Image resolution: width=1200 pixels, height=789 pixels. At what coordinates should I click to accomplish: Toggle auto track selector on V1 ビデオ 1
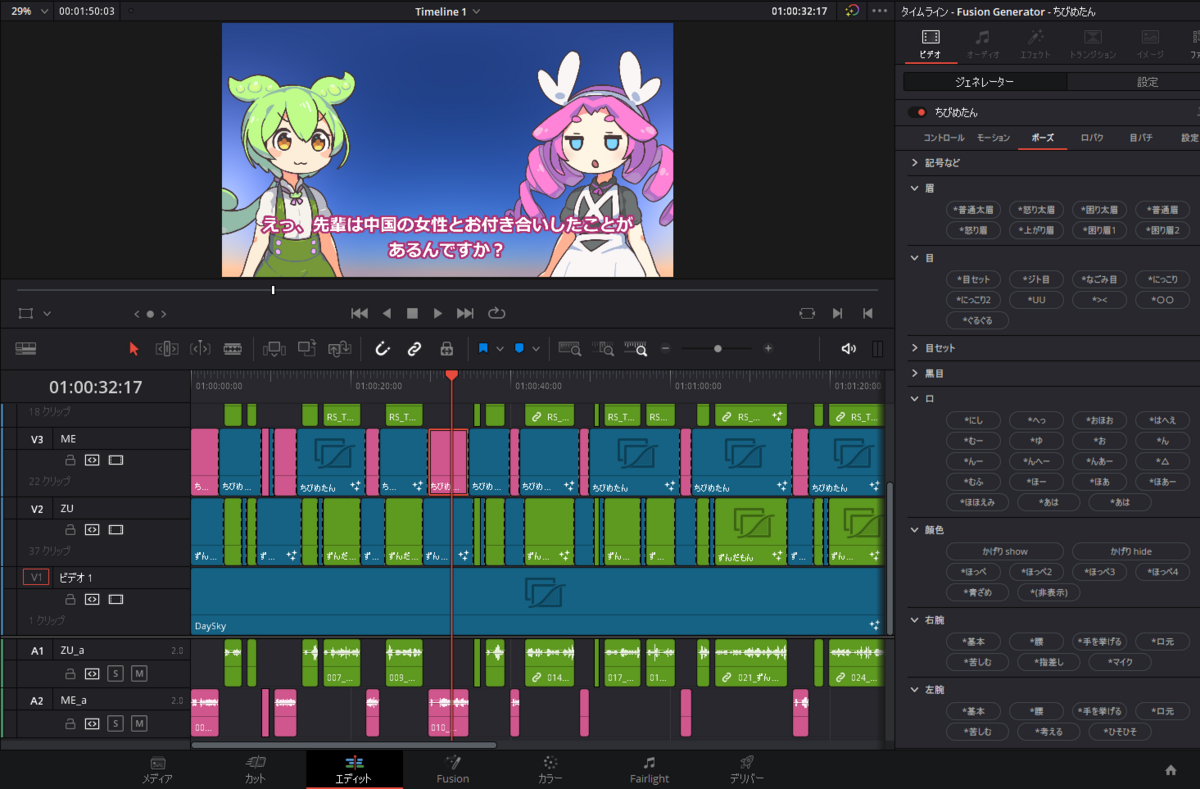click(92, 600)
